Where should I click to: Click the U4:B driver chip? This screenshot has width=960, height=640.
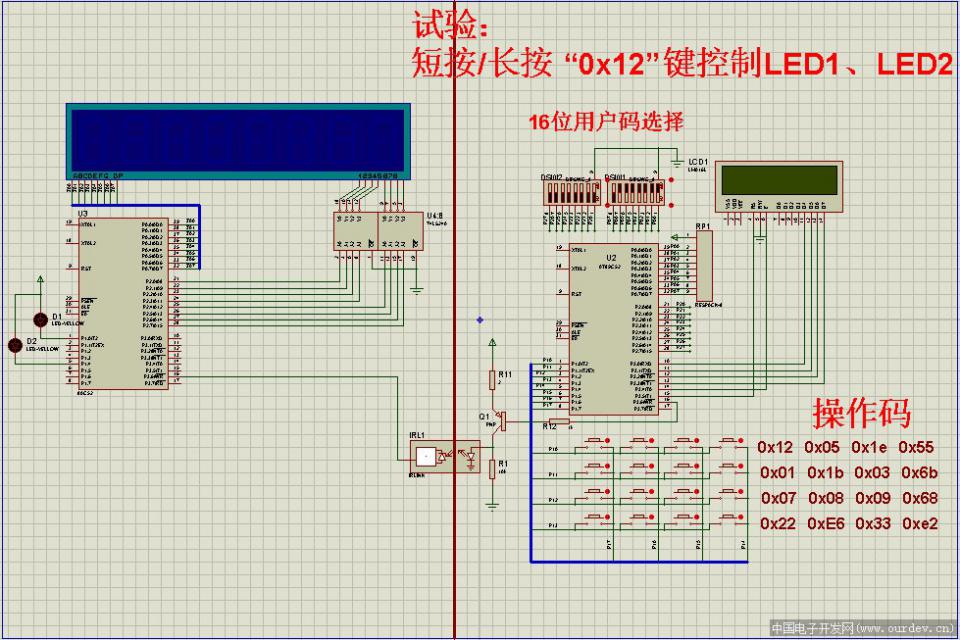[x=398, y=231]
